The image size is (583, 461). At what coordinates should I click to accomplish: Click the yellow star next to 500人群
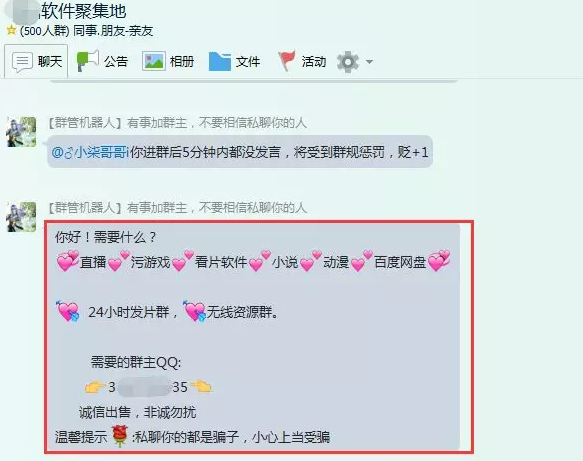point(12,30)
